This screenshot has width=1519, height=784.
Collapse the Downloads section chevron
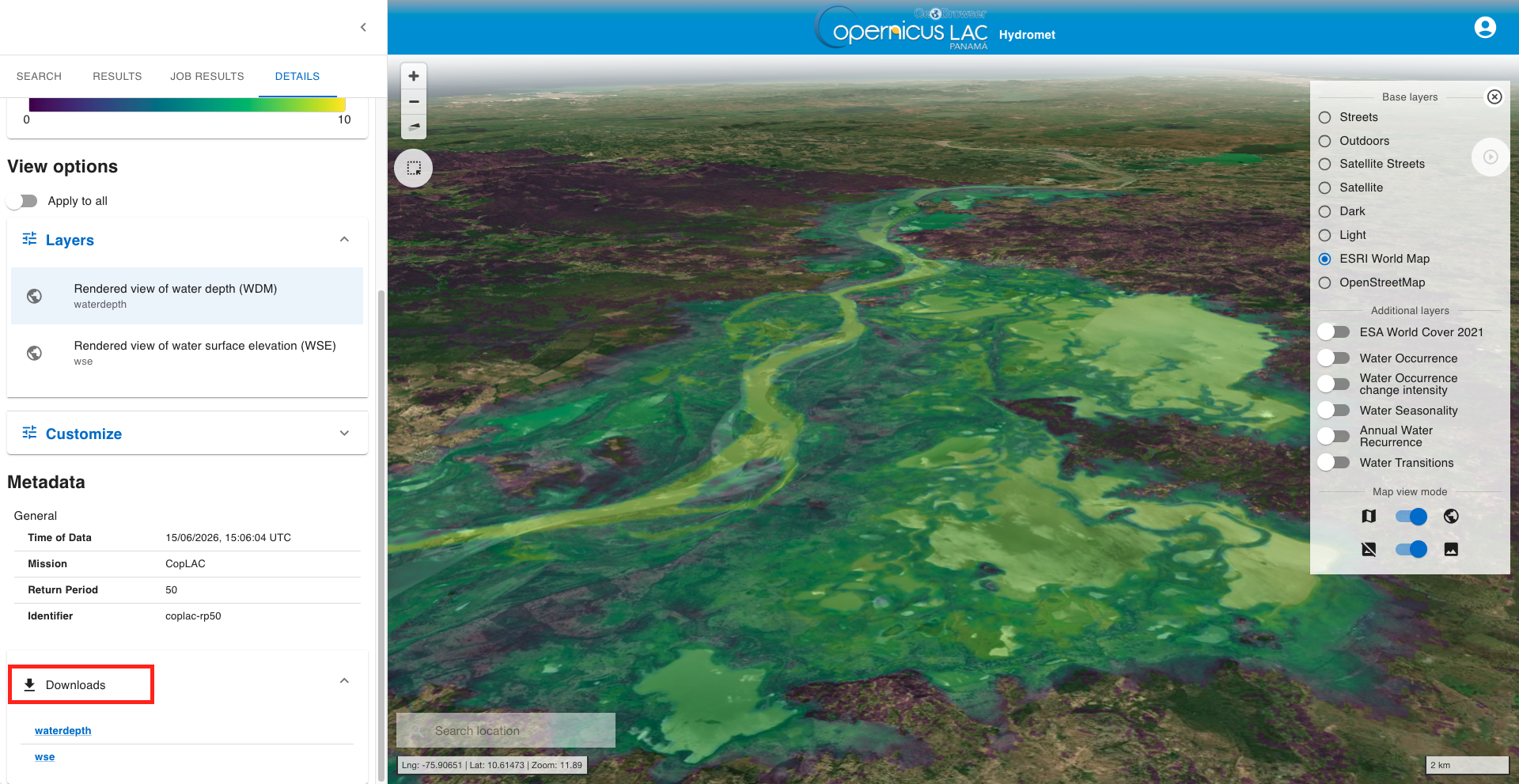coord(344,681)
